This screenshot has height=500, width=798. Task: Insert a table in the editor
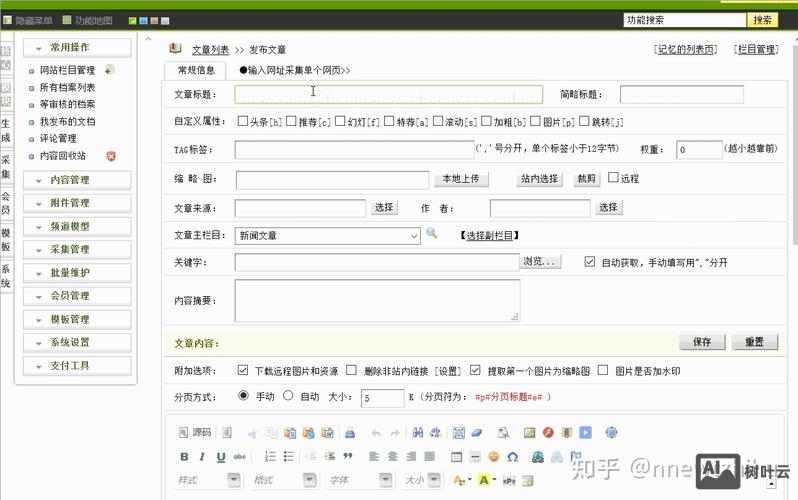click(457, 457)
